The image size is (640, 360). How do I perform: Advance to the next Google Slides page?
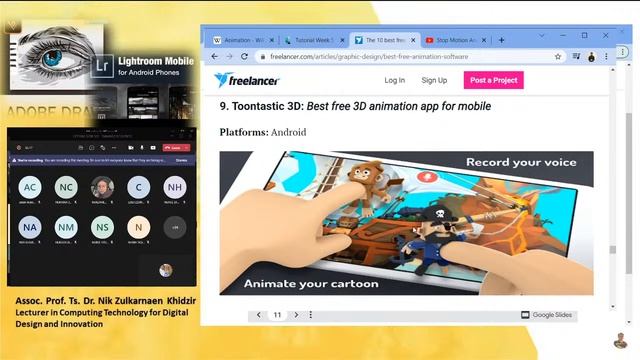pyautogui.click(x=296, y=315)
